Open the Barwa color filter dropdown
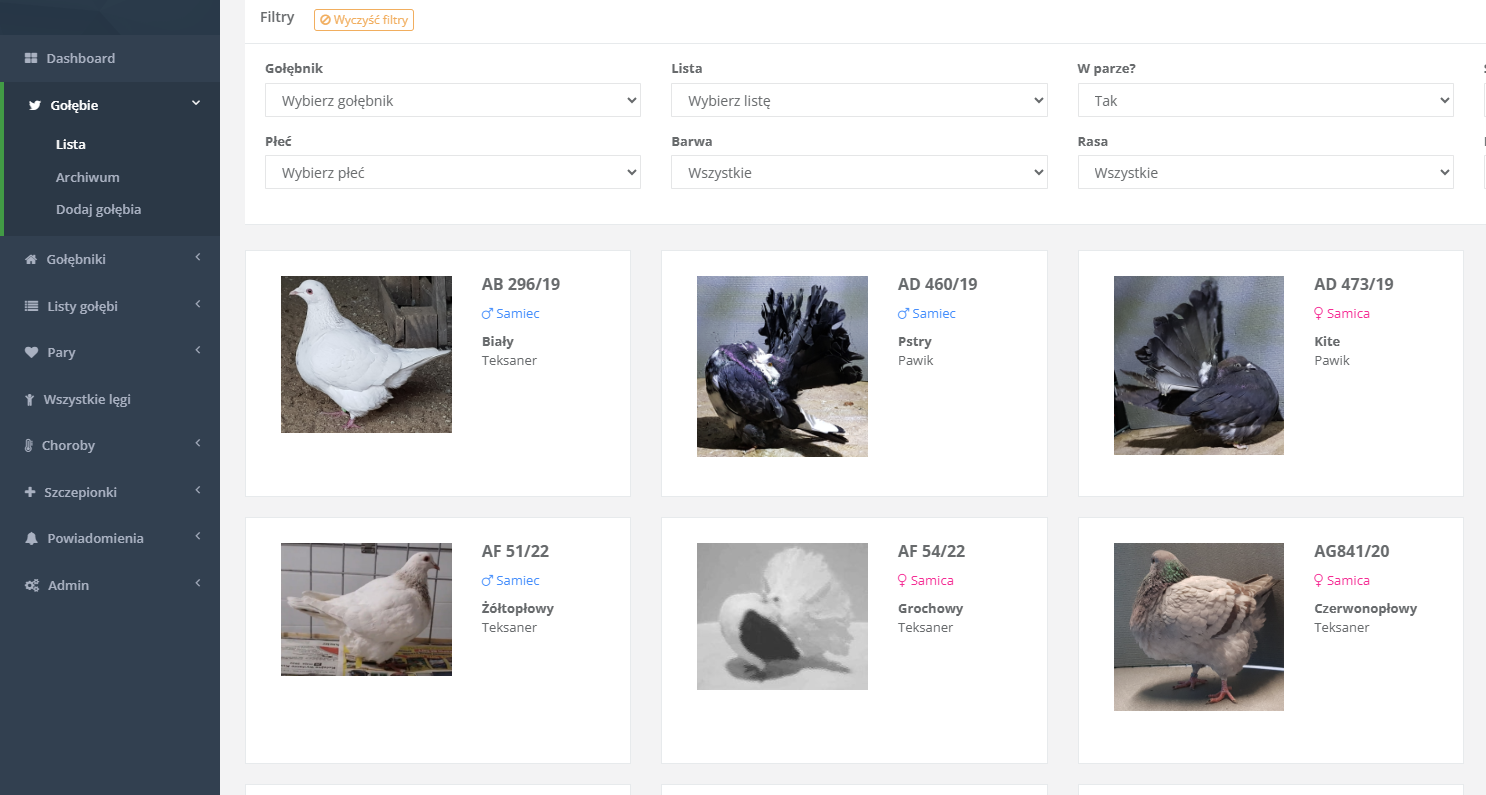 point(858,172)
